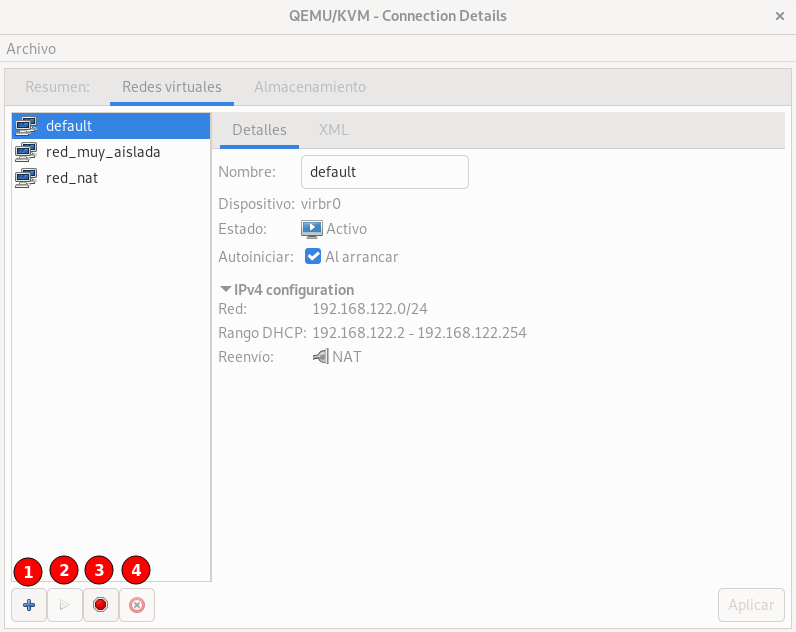796x632 pixels.
Task: Click the DHCP range 192.168.122.2 - 192.168.122.254
Action: [x=419, y=332]
